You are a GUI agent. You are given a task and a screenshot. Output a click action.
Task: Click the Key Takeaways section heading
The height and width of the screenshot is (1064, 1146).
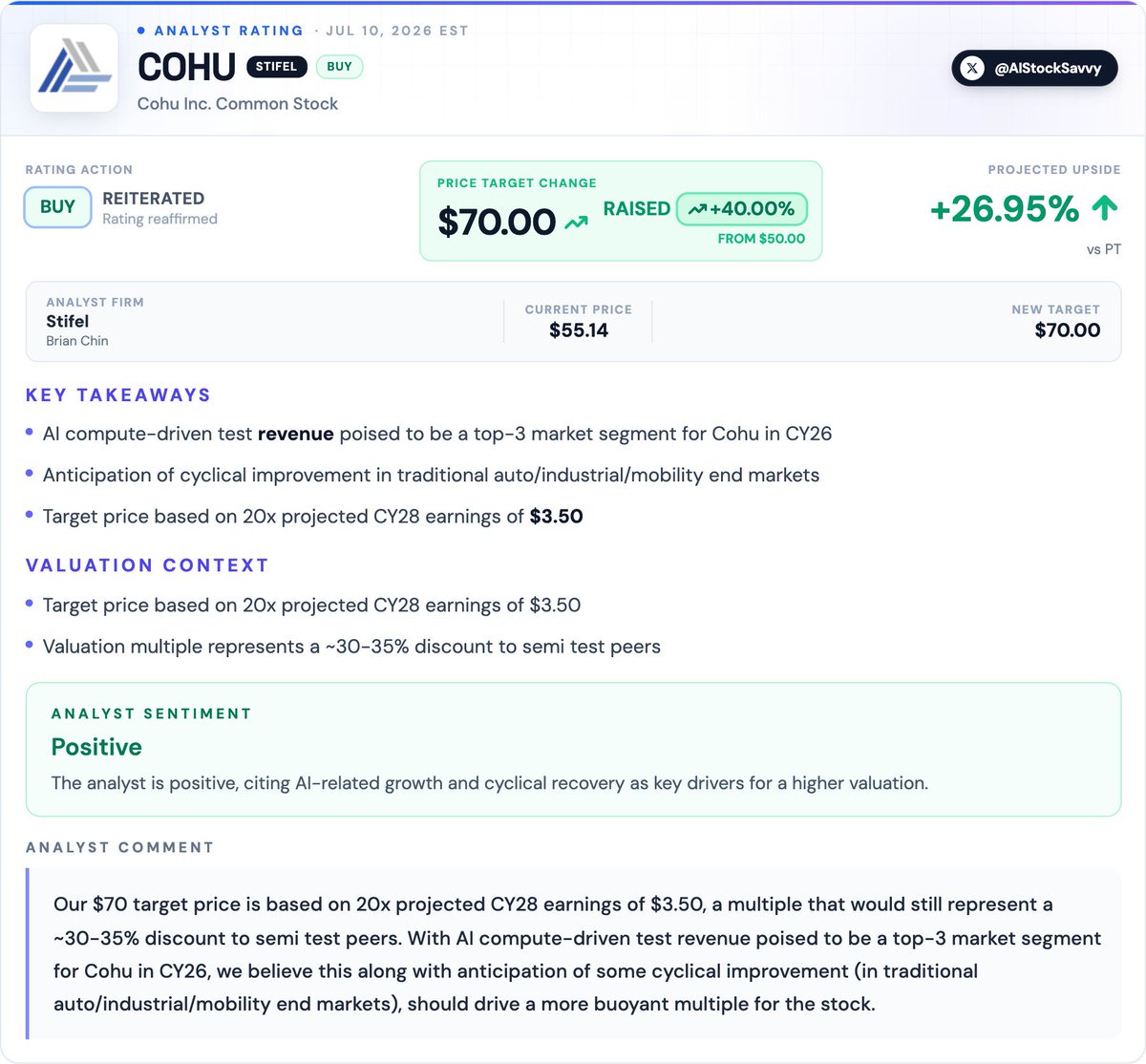point(118,395)
